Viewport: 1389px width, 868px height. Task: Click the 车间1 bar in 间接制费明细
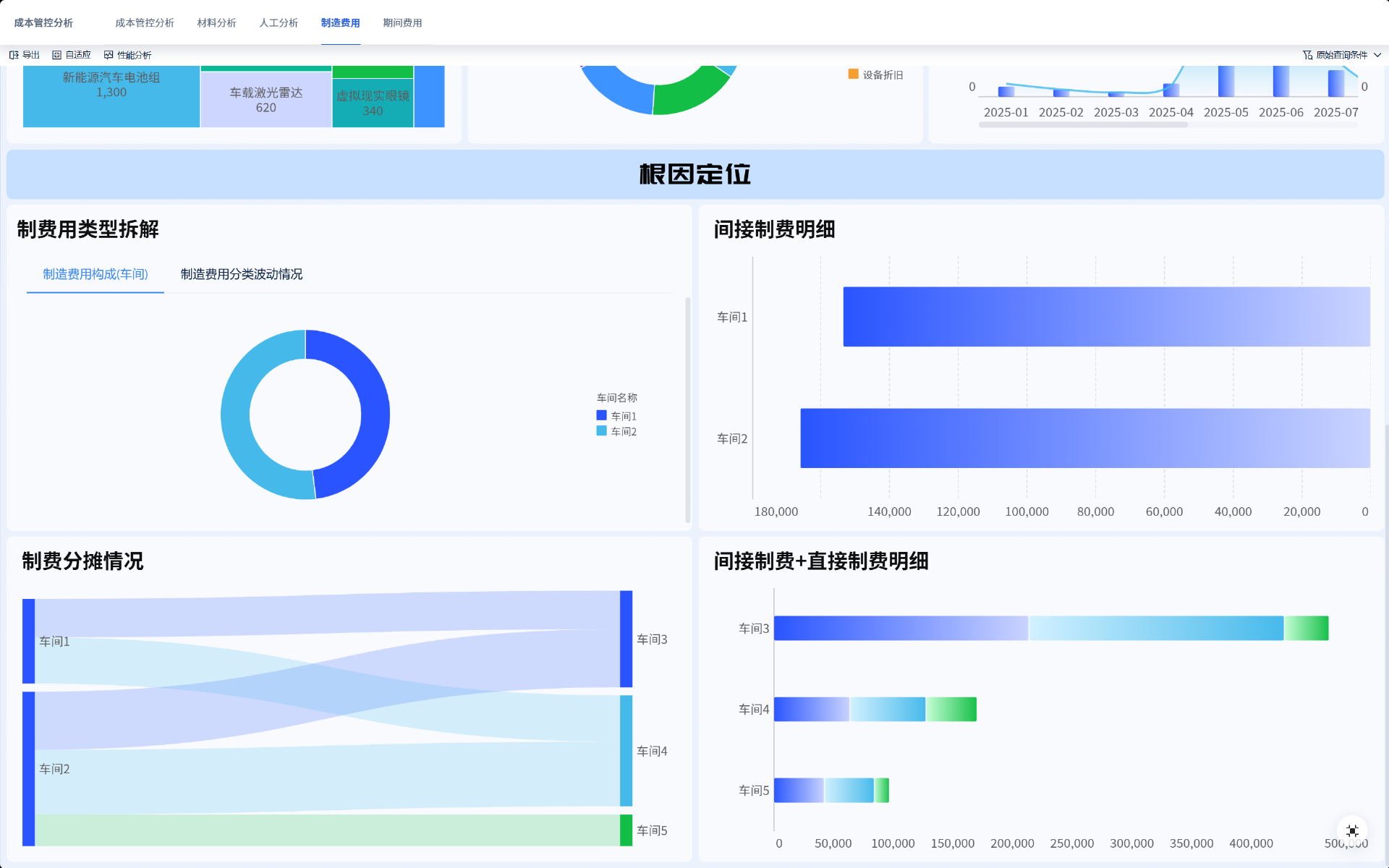(1106, 317)
